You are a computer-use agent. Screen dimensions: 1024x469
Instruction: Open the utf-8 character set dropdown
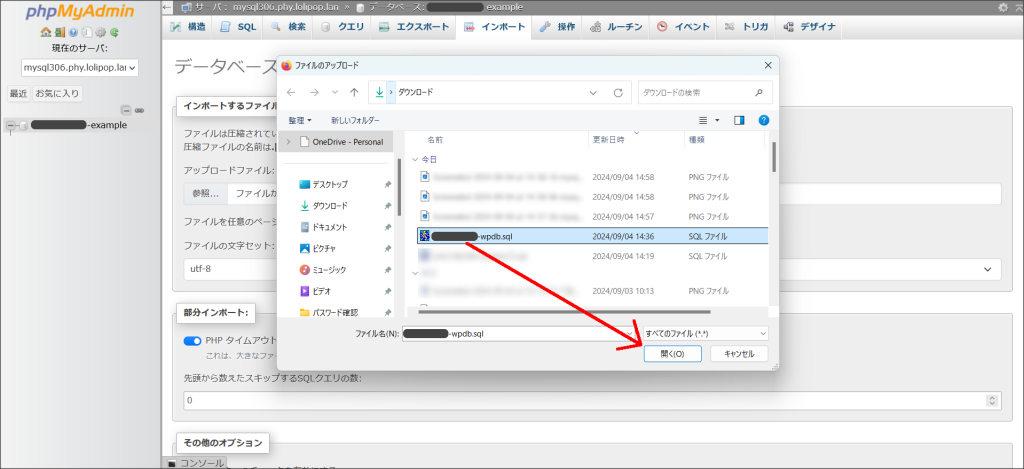(592, 269)
